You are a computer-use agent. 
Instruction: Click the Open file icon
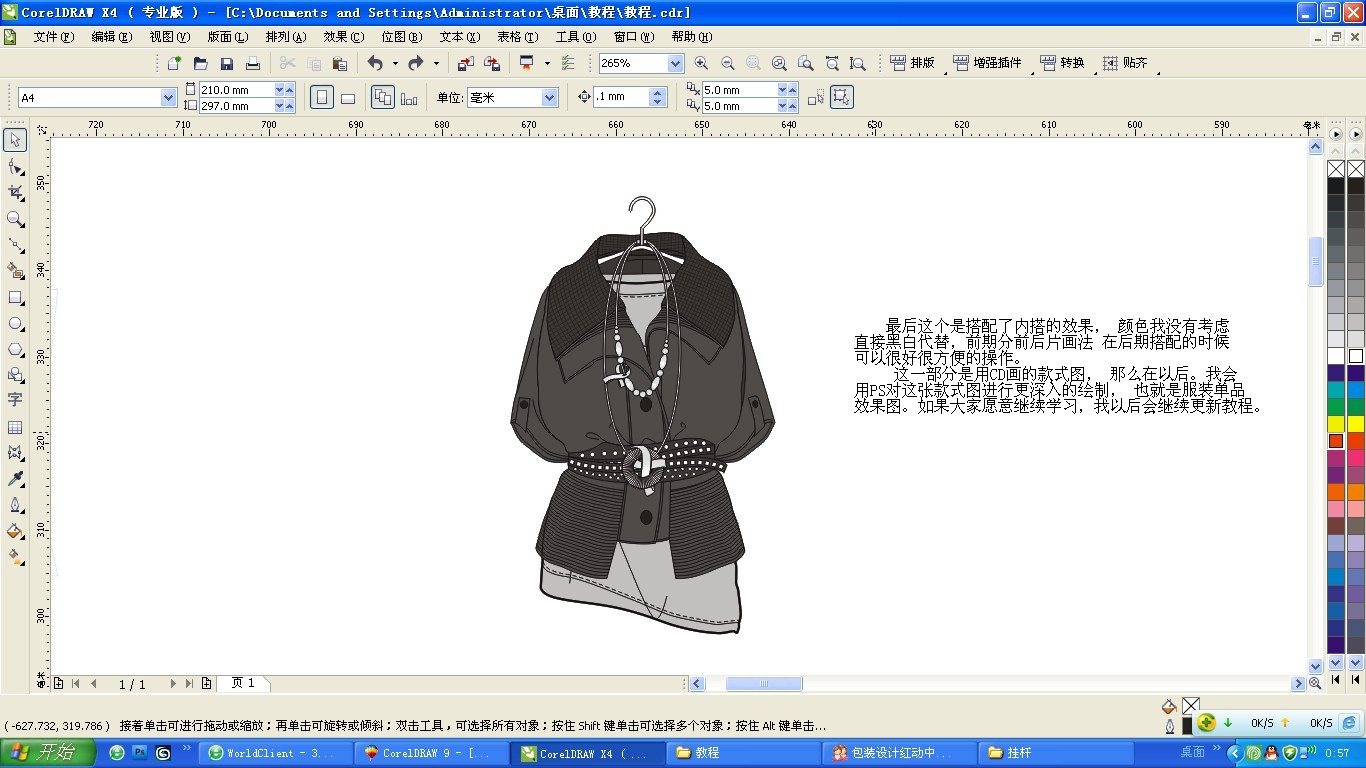pyautogui.click(x=200, y=63)
